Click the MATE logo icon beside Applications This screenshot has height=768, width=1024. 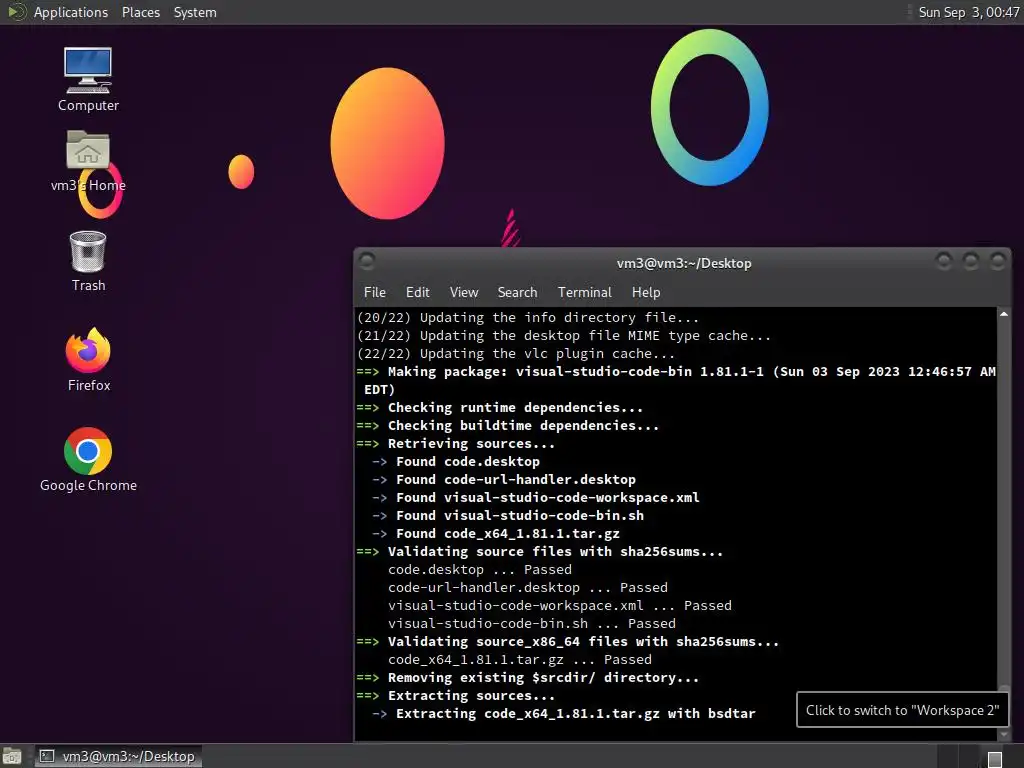click(x=16, y=12)
